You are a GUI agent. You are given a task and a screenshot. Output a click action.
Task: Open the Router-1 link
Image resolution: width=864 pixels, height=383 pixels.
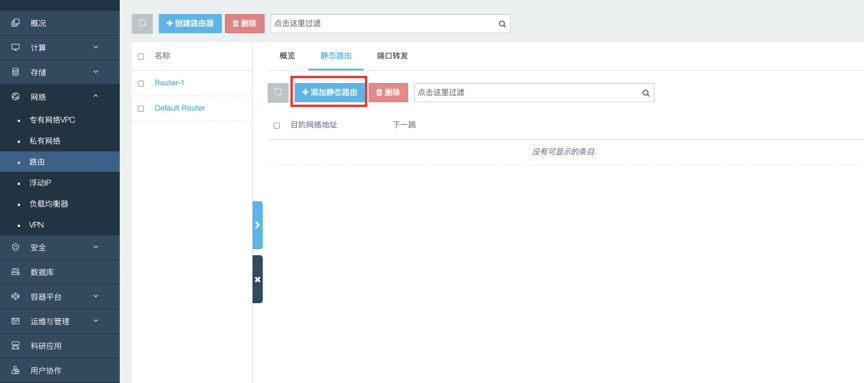click(169, 83)
